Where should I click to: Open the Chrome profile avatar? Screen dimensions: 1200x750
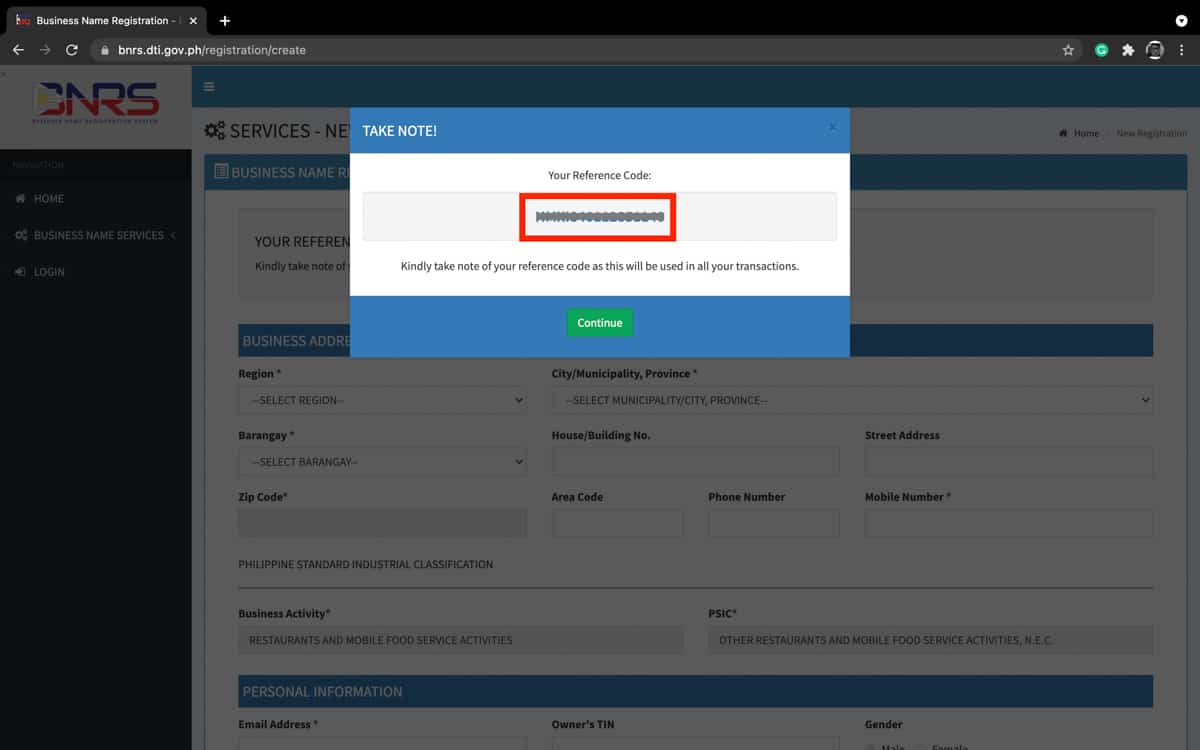1155,50
